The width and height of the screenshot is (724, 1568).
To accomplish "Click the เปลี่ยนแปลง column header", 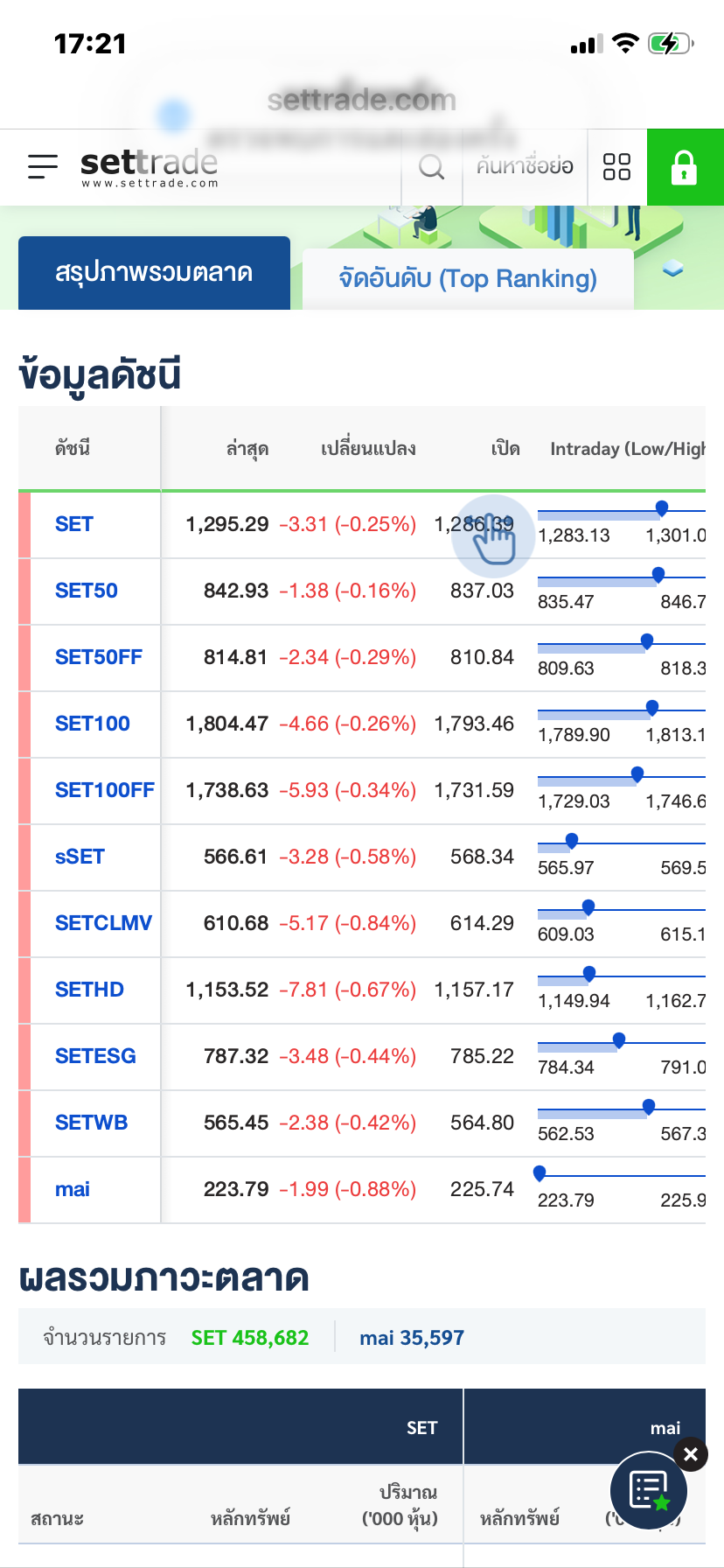I will pyautogui.click(x=368, y=449).
